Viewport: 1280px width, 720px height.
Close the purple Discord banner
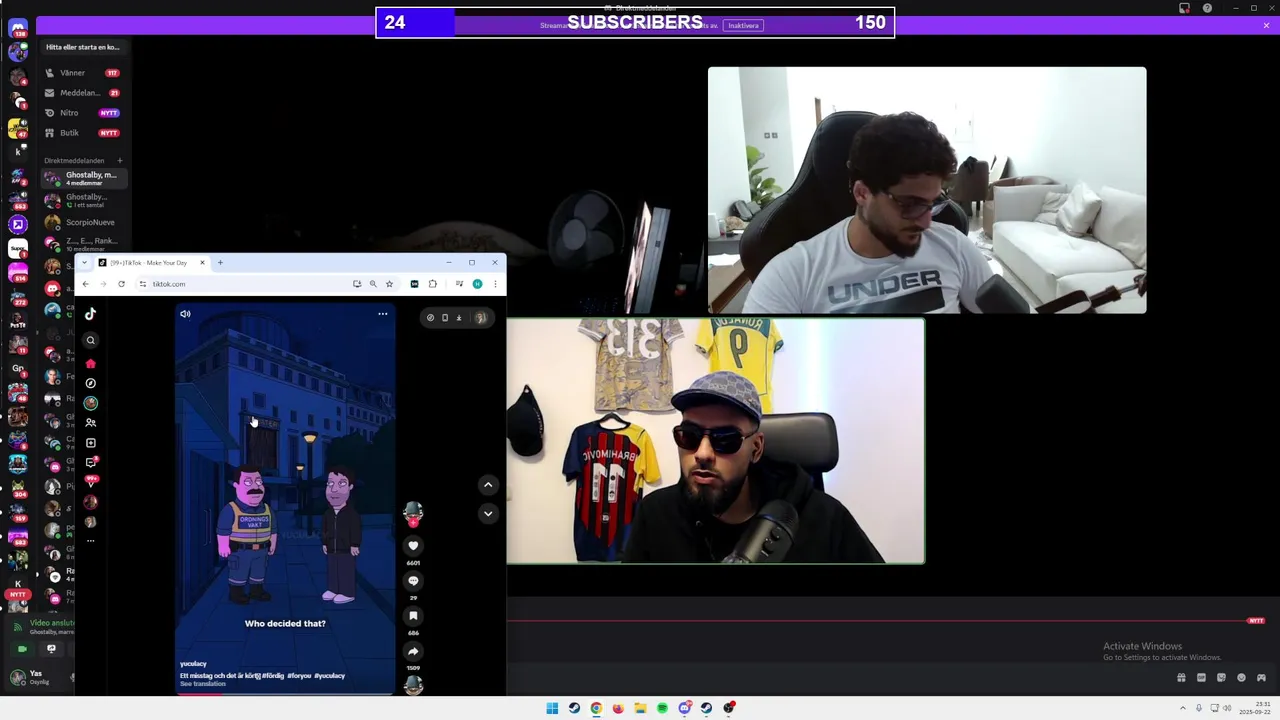point(1266,25)
